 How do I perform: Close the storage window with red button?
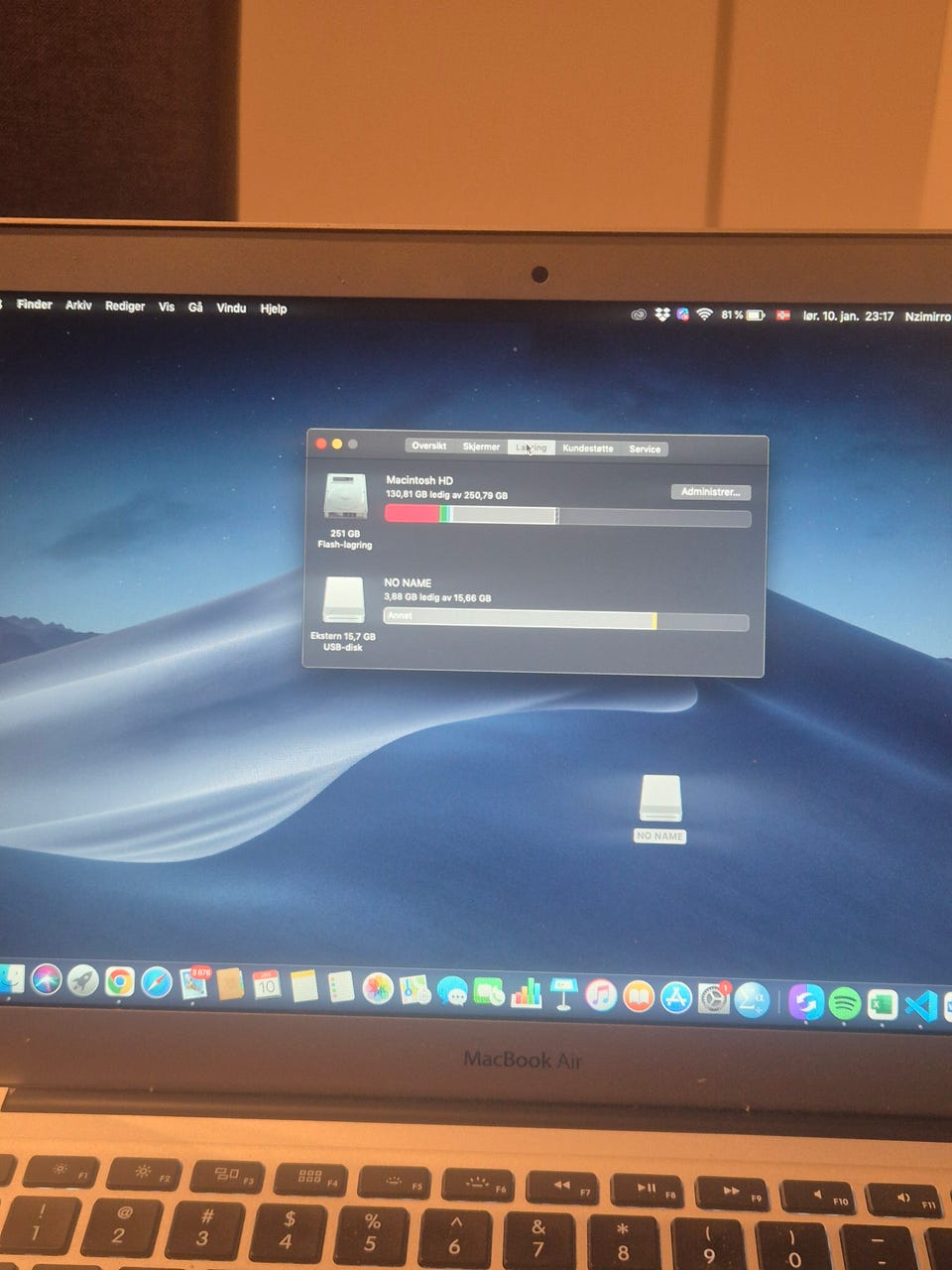(x=320, y=444)
